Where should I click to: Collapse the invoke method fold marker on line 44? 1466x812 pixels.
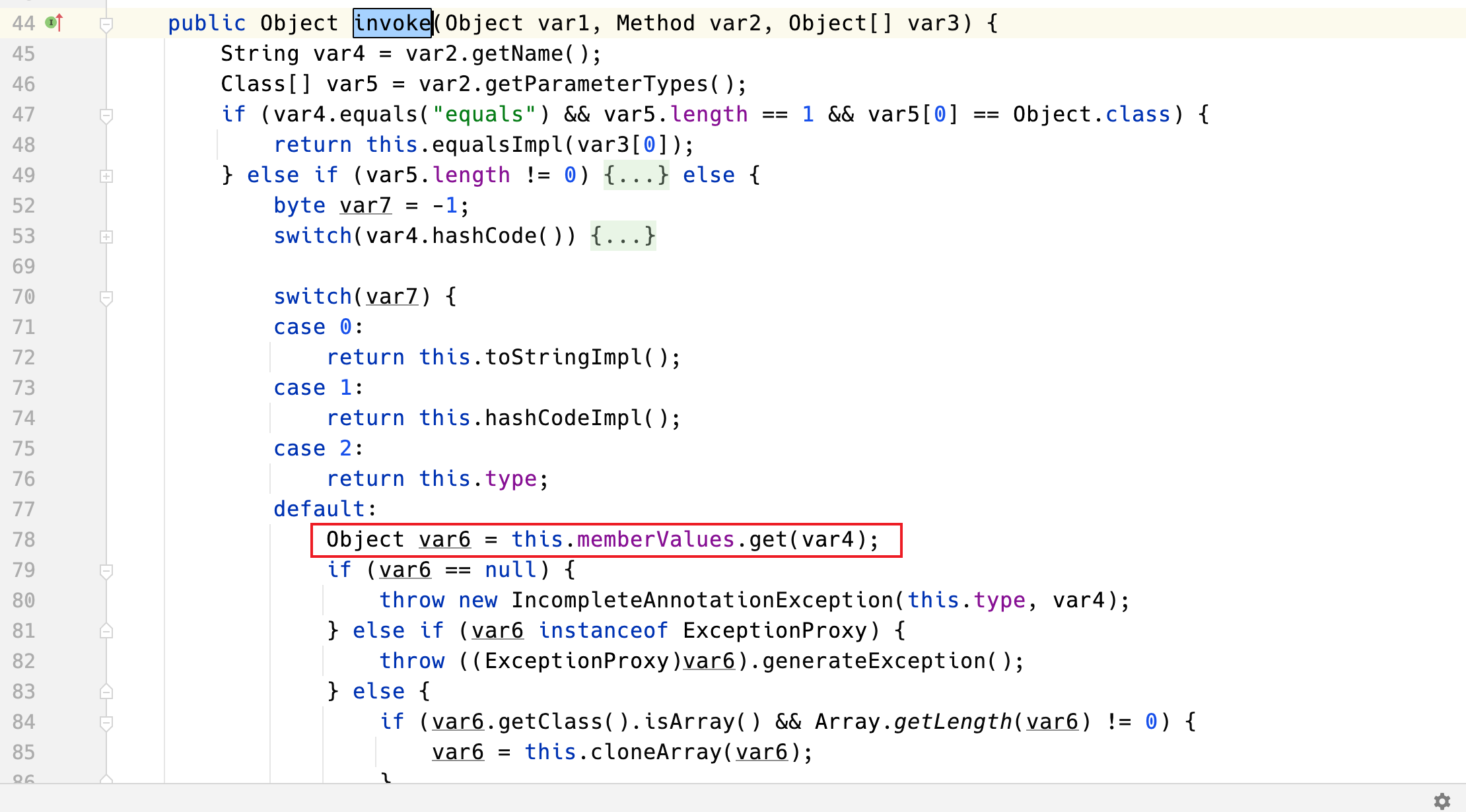(x=106, y=24)
